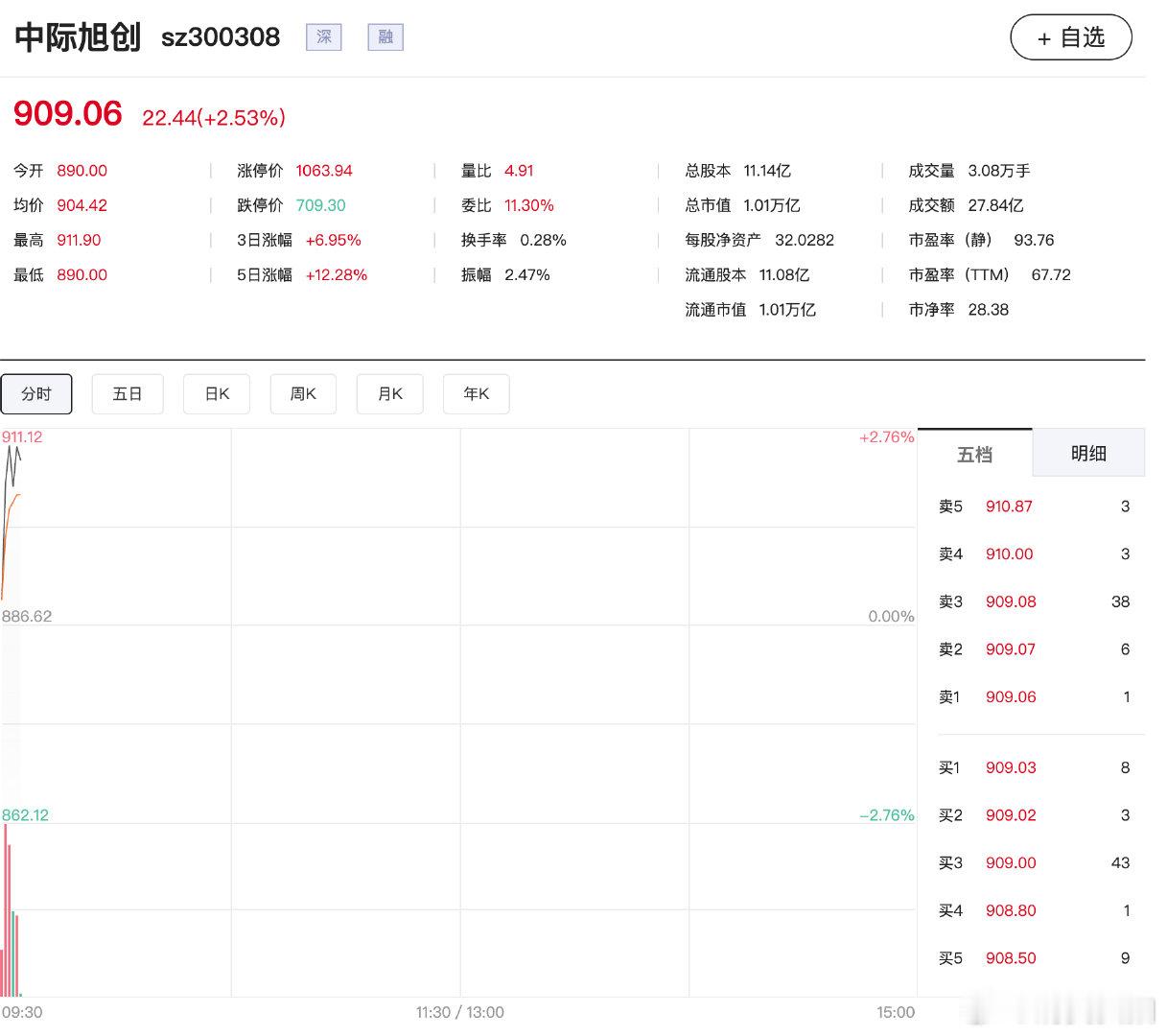1167x1036 pixels.
Task: Click the 融 margin trading badge
Action: 385,37
